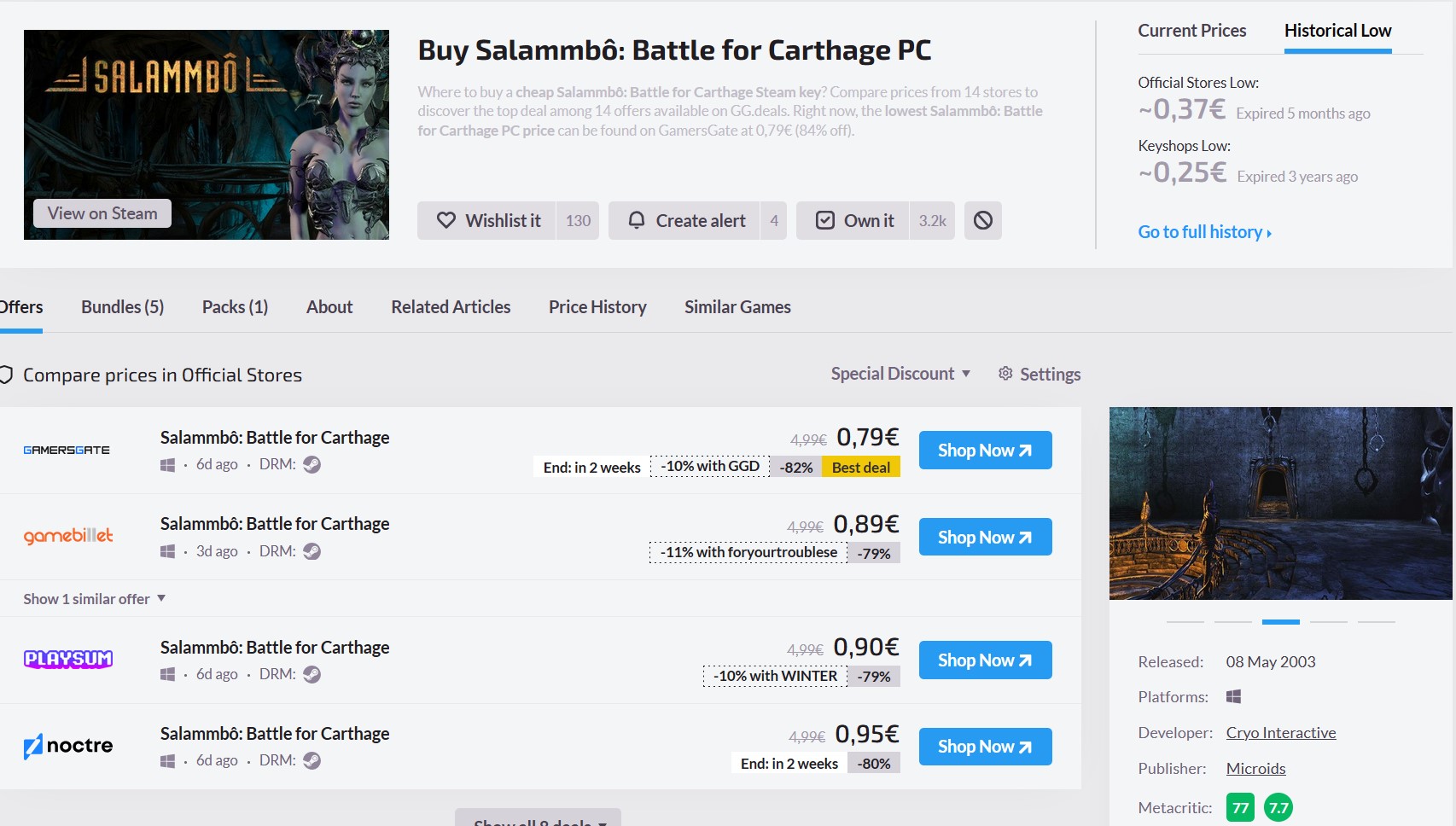This screenshot has width=1456, height=826.
Task: Click Windows platform icon in Noctre row
Action: pyautogui.click(x=167, y=761)
